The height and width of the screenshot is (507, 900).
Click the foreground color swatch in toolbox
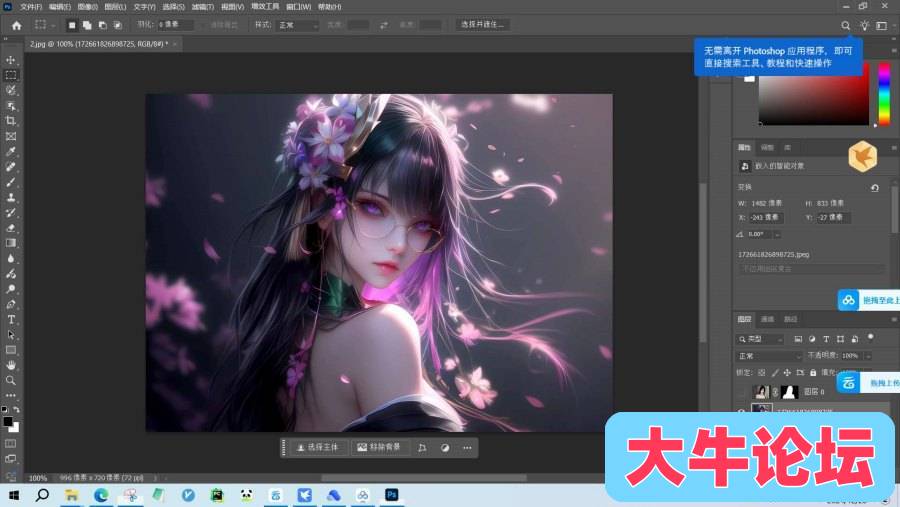(x=7, y=422)
